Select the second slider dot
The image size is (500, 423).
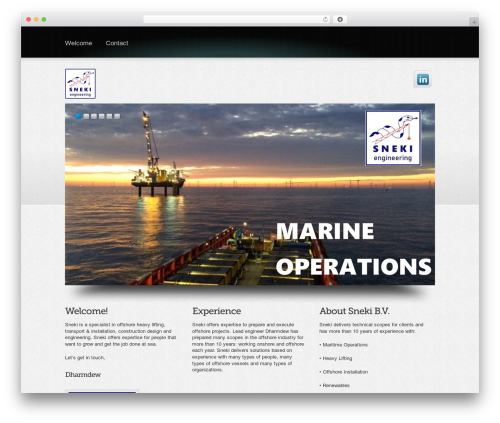[86, 116]
